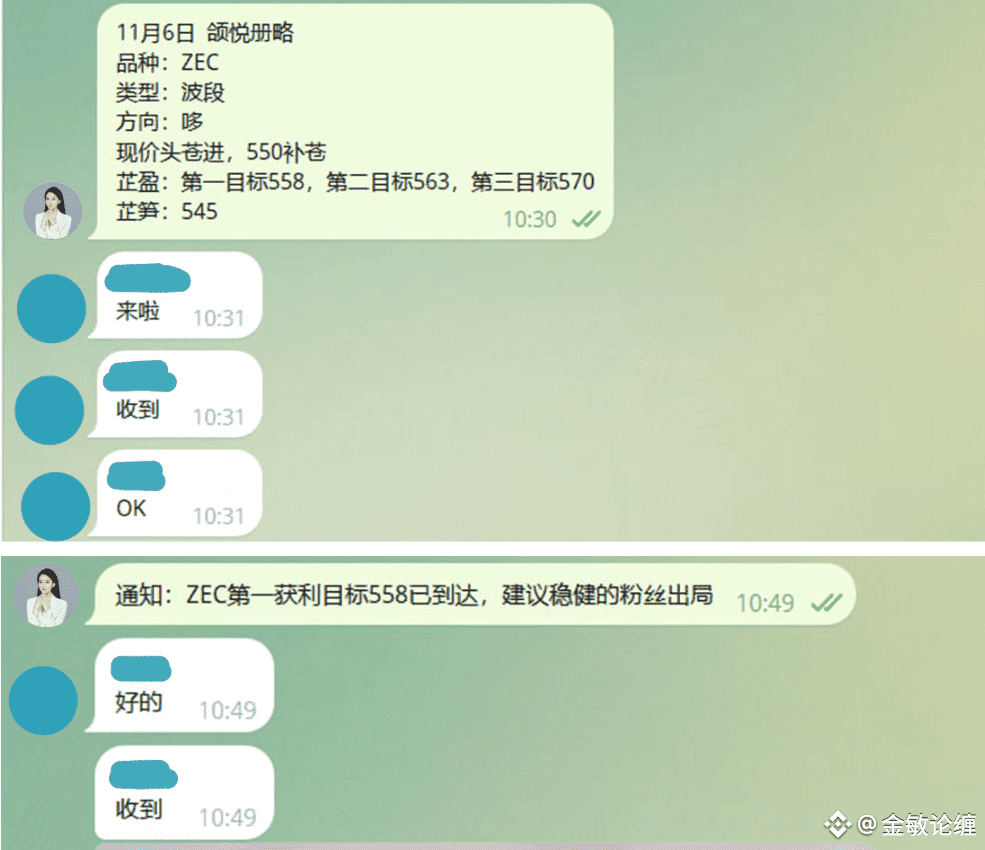Click the redacted sender name above 好的

click(141, 668)
